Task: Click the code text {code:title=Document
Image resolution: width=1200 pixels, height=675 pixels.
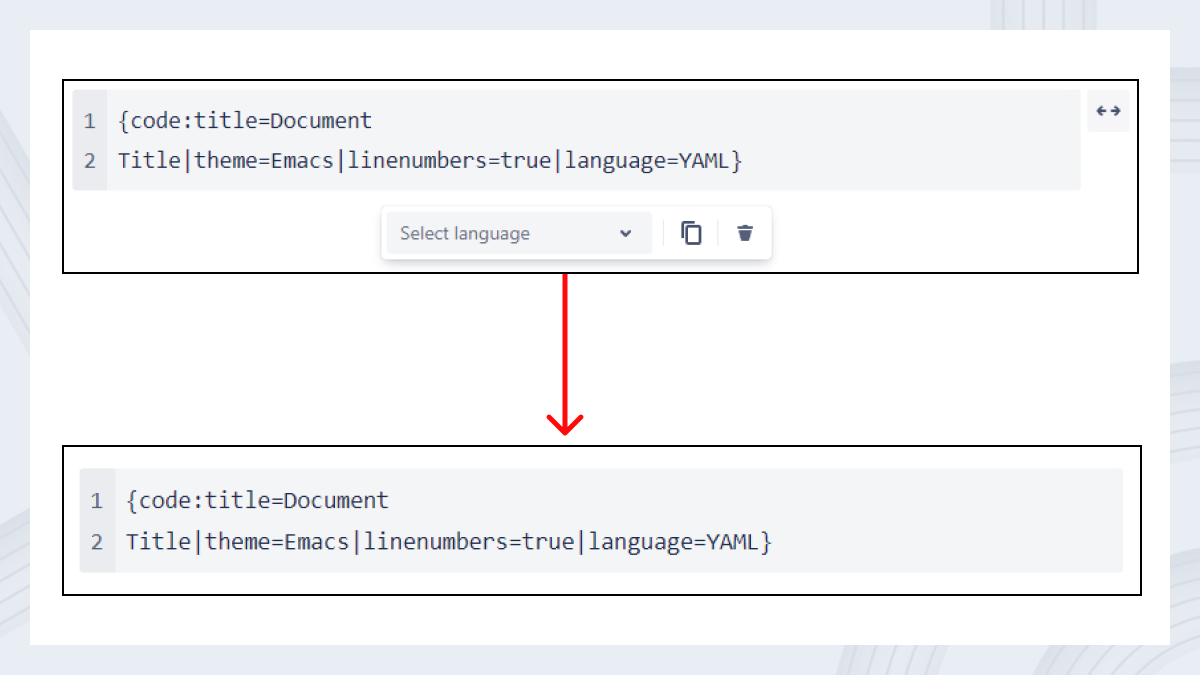Action: pos(244,120)
